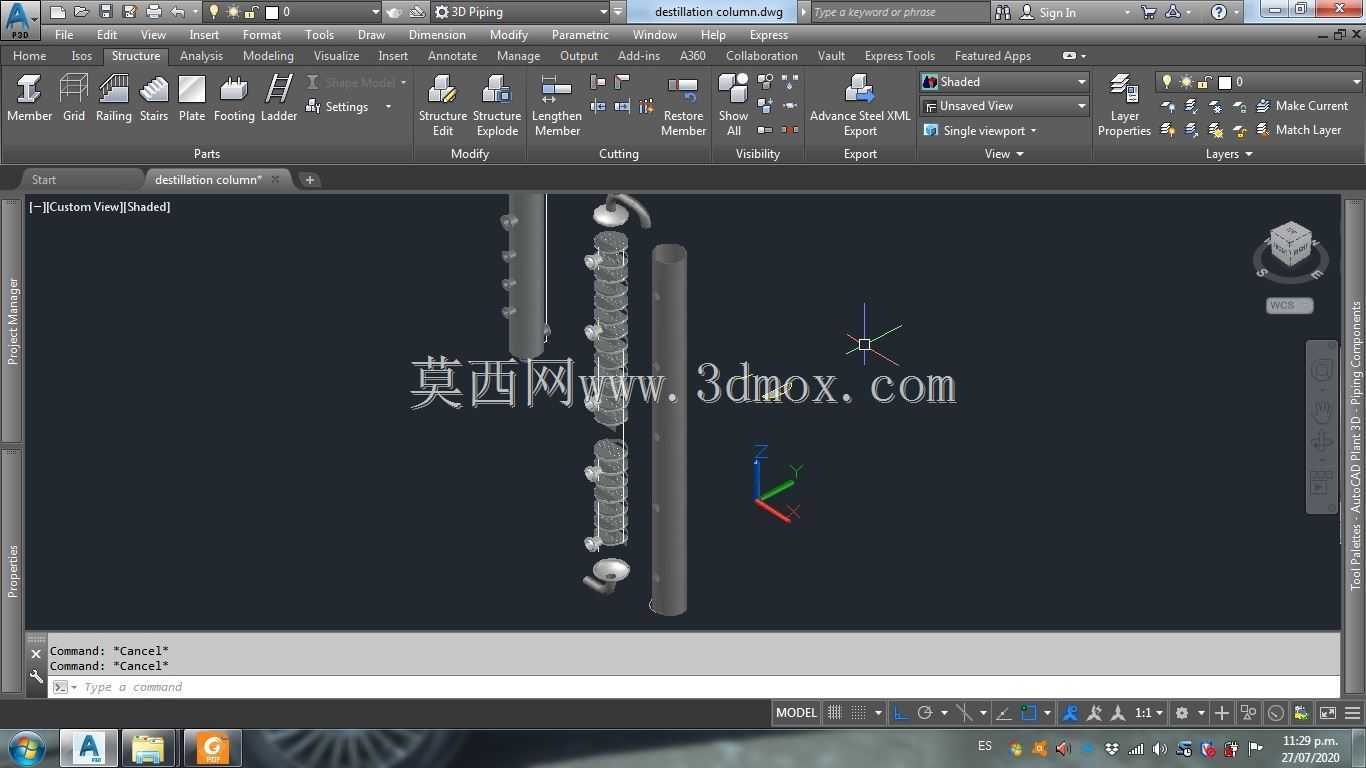Open the Project Manager side palette

click(x=12, y=320)
